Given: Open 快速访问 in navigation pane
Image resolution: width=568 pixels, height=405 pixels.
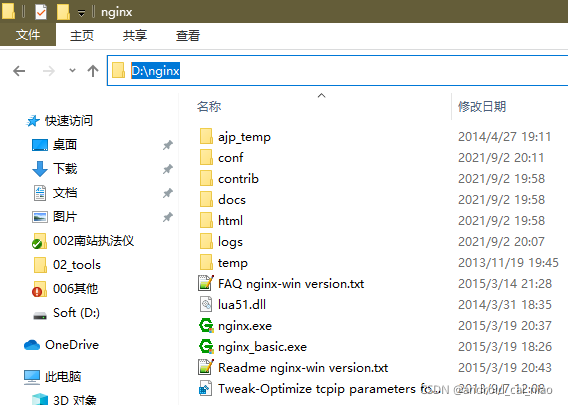Looking at the screenshot, I should click(x=69, y=121).
